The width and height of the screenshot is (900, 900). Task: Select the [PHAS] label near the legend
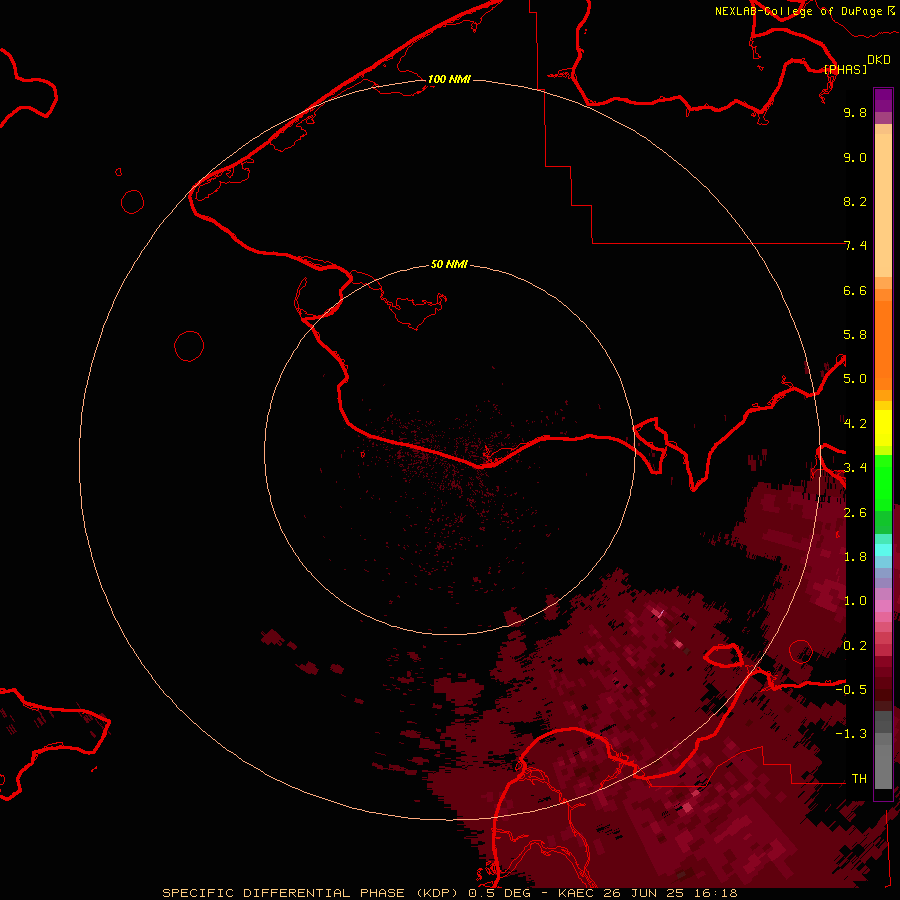(x=845, y=69)
